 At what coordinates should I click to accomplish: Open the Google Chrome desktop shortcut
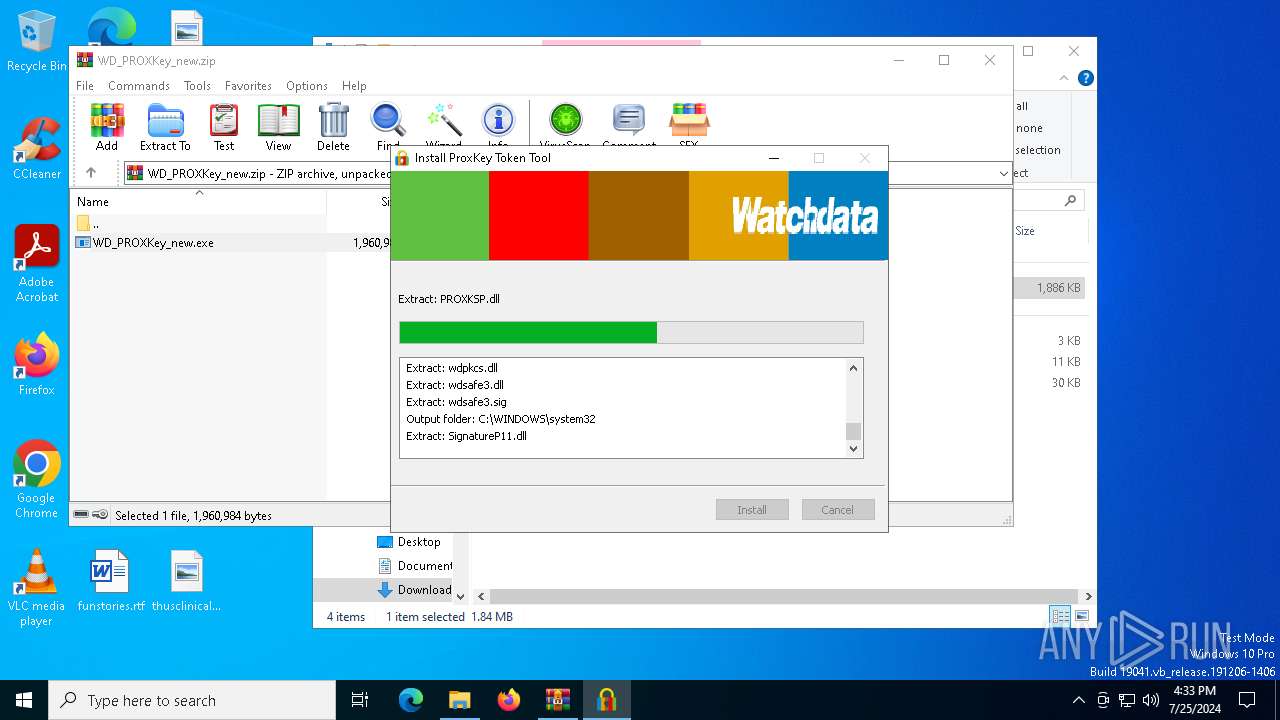click(x=37, y=479)
